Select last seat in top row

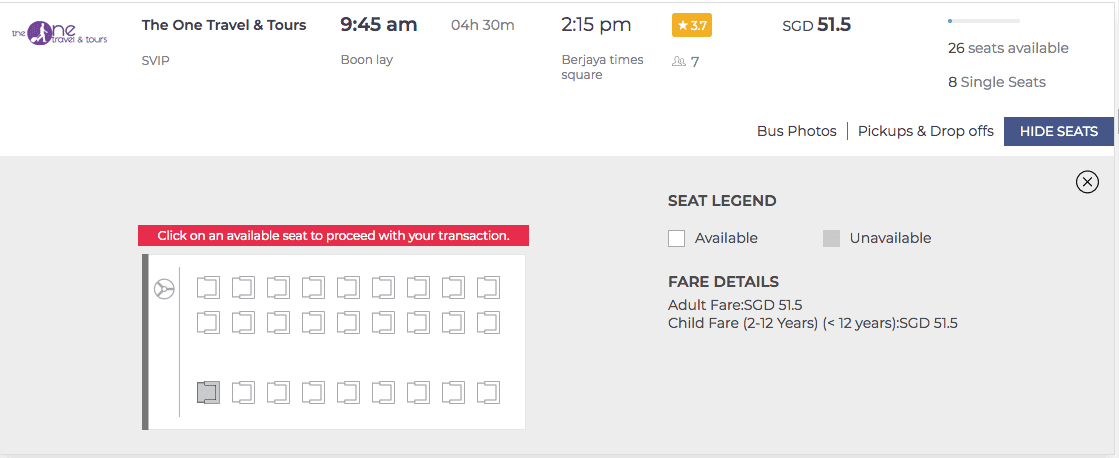[x=488, y=287]
